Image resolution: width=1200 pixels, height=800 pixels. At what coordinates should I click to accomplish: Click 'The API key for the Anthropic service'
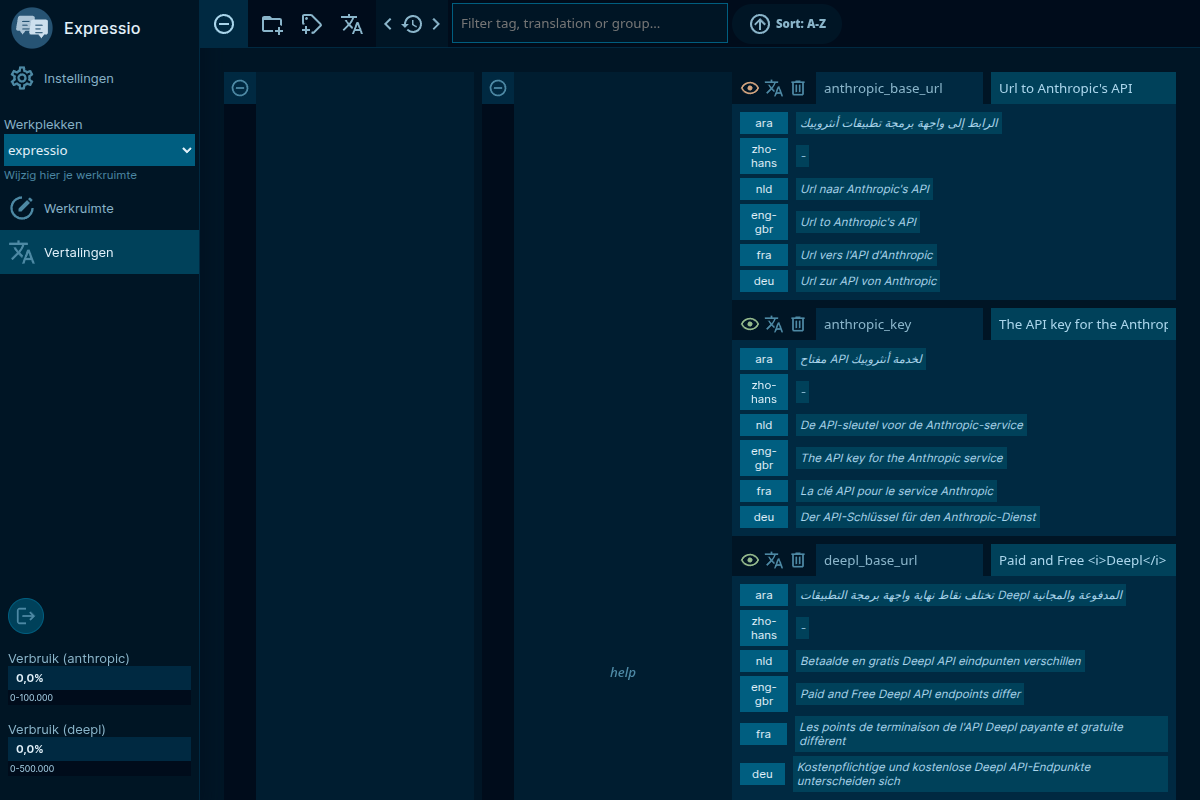click(x=901, y=458)
